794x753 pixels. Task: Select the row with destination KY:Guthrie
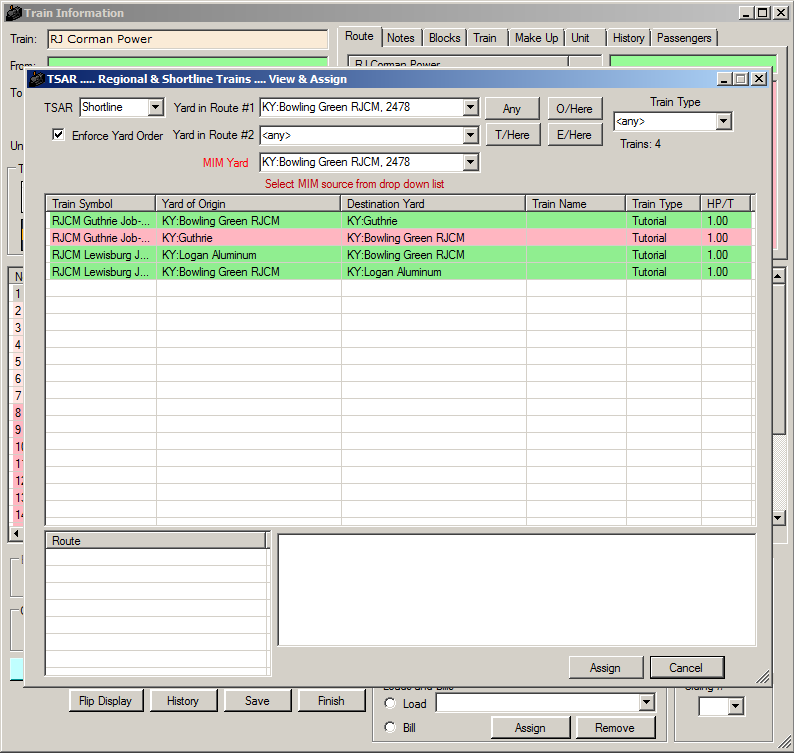coord(399,221)
